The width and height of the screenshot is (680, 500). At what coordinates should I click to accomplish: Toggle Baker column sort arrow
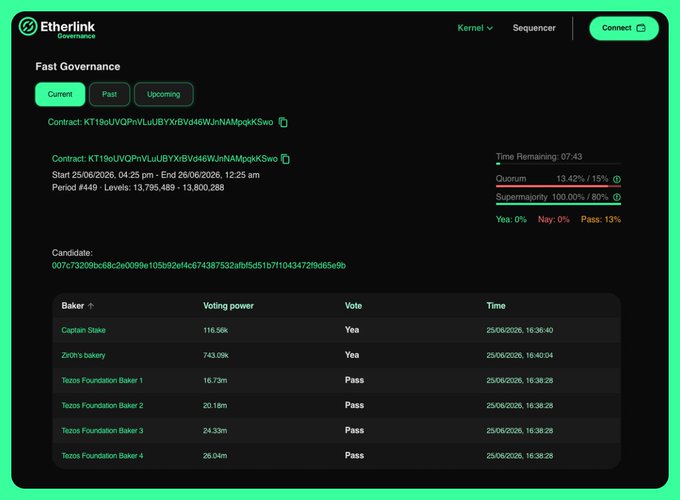(91, 306)
